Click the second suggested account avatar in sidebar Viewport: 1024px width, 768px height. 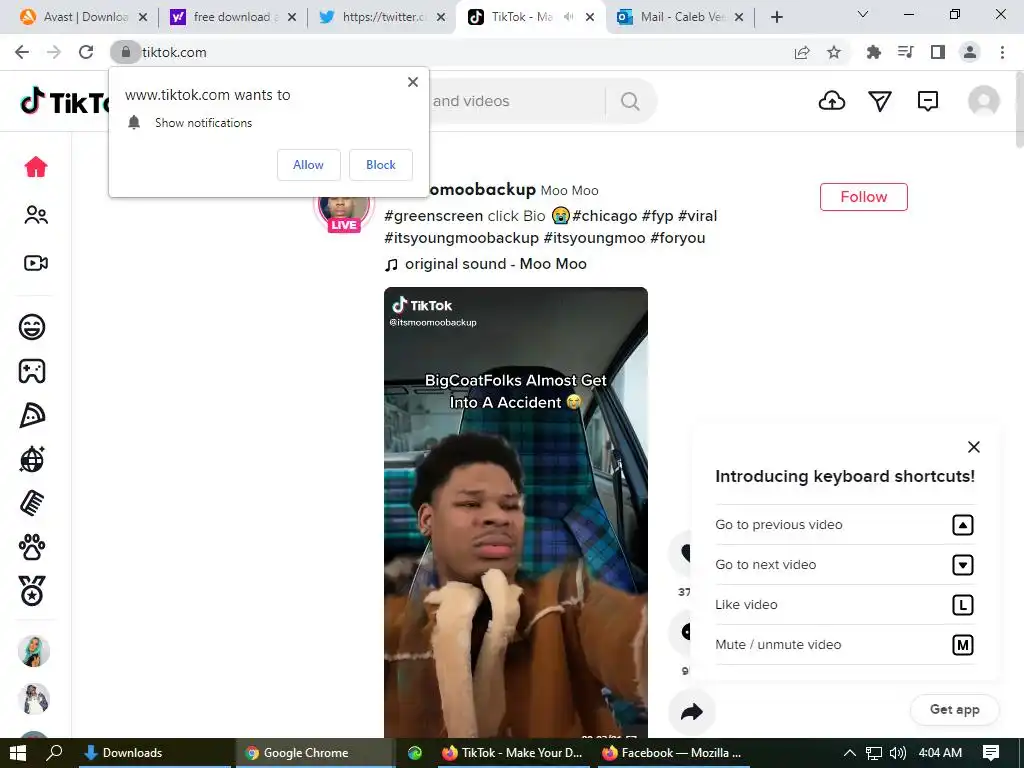coord(34,699)
